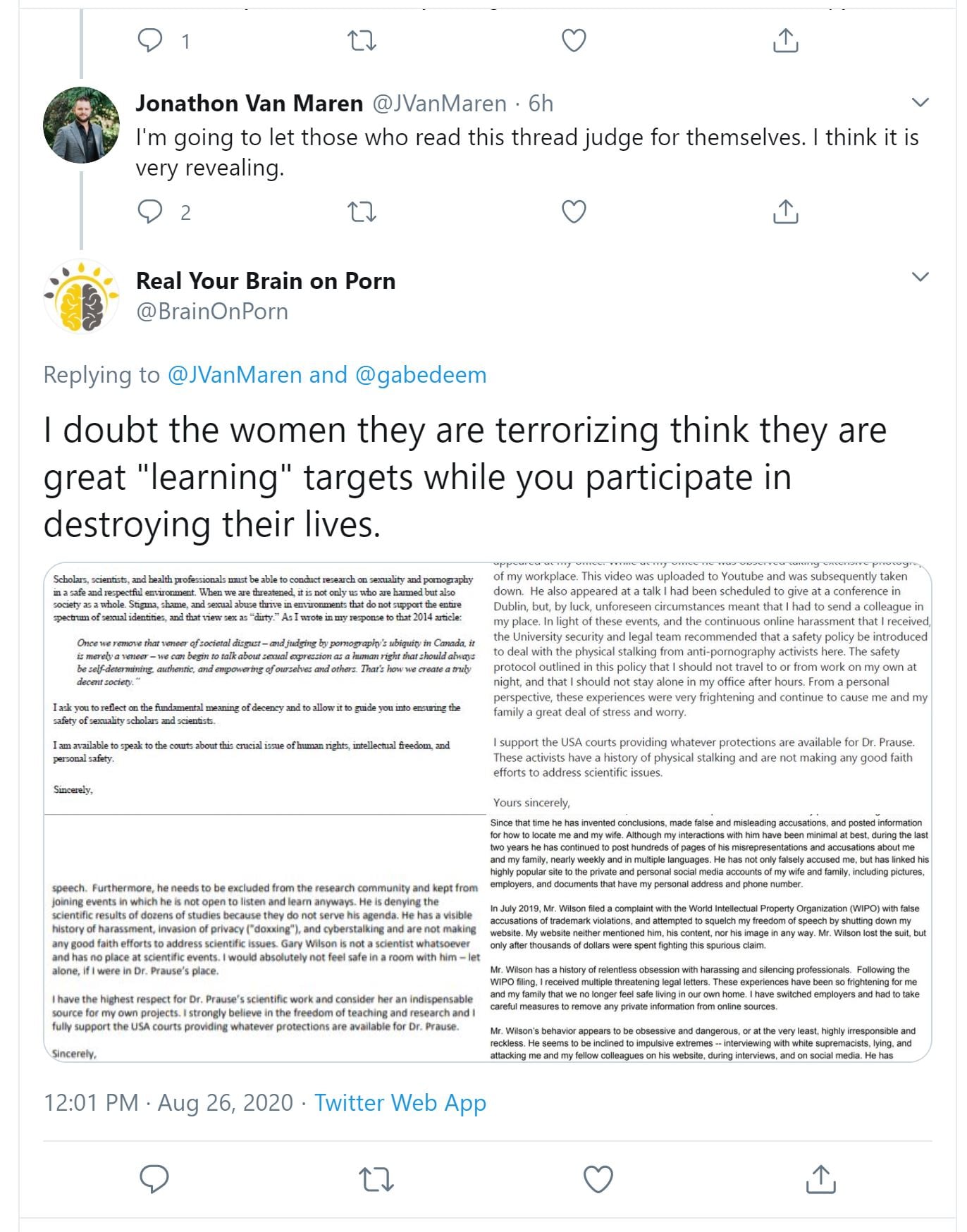
Task: Click the 12:01 PM Aug 26, 2020 timestamp
Action: 168,1102
